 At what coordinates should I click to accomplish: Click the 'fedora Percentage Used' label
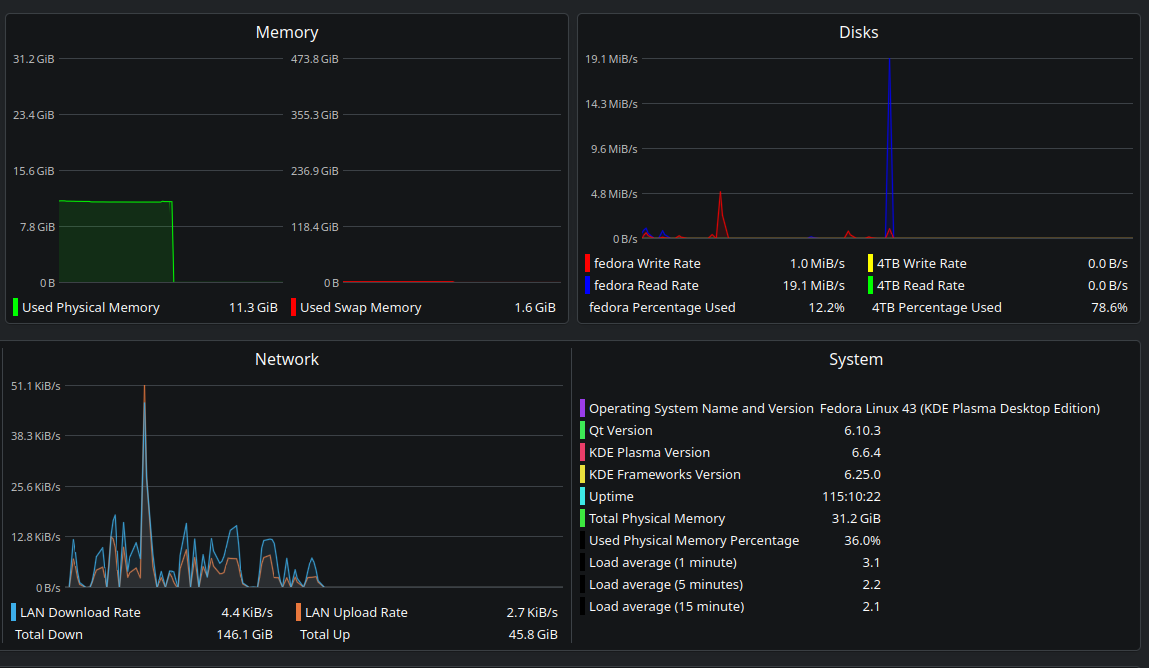pyautogui.click(x=662, y=308)
